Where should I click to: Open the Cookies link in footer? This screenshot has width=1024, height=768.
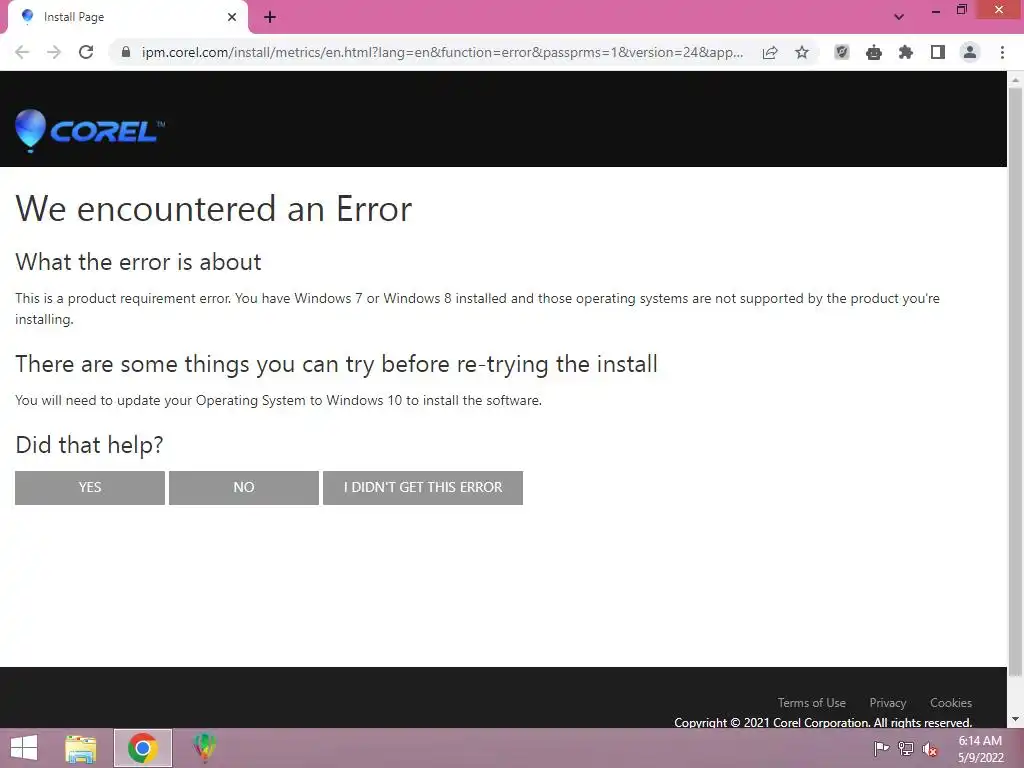951,703
